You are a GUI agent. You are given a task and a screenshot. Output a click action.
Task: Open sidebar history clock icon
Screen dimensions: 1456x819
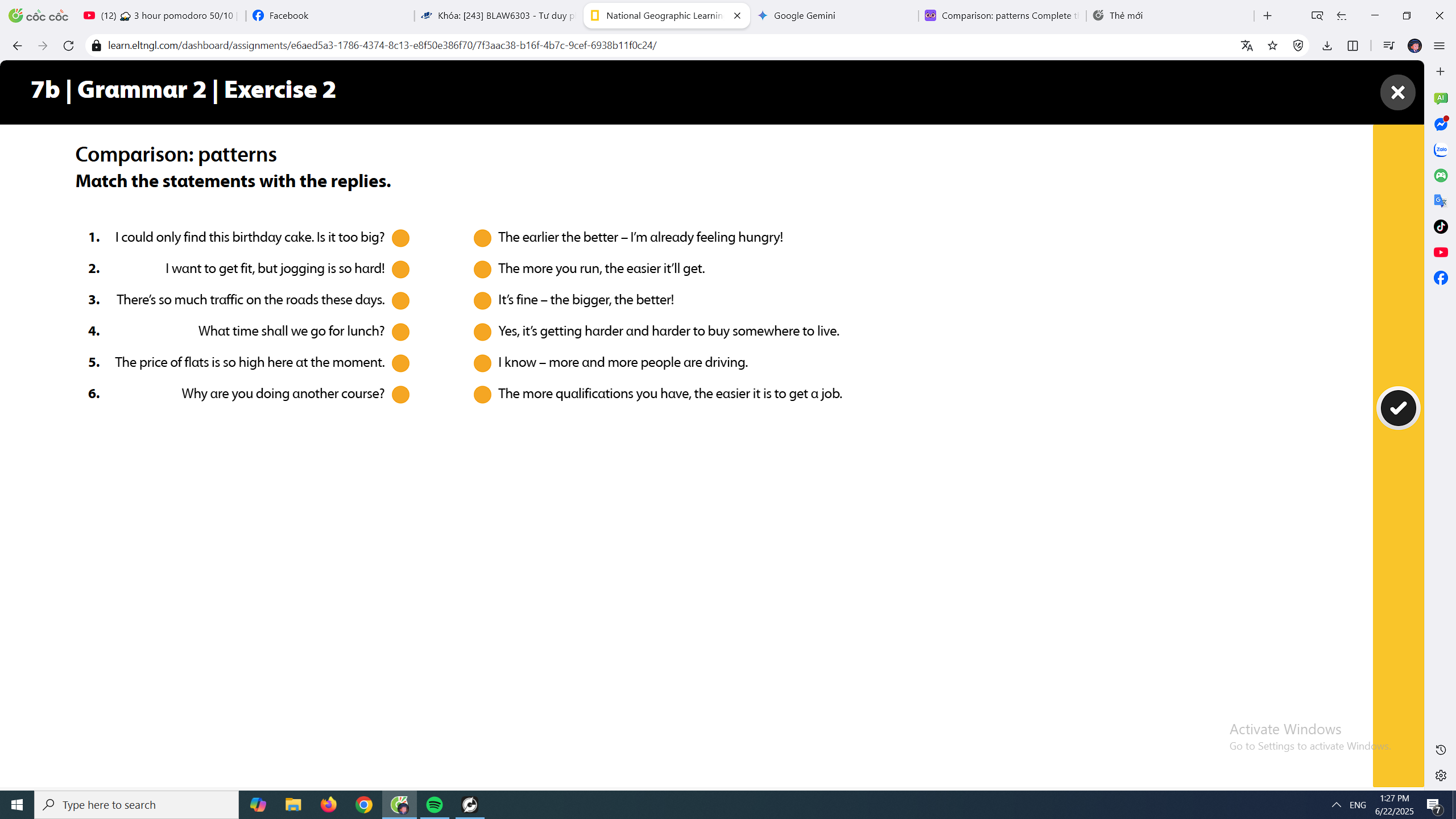tap(1441, 750)
